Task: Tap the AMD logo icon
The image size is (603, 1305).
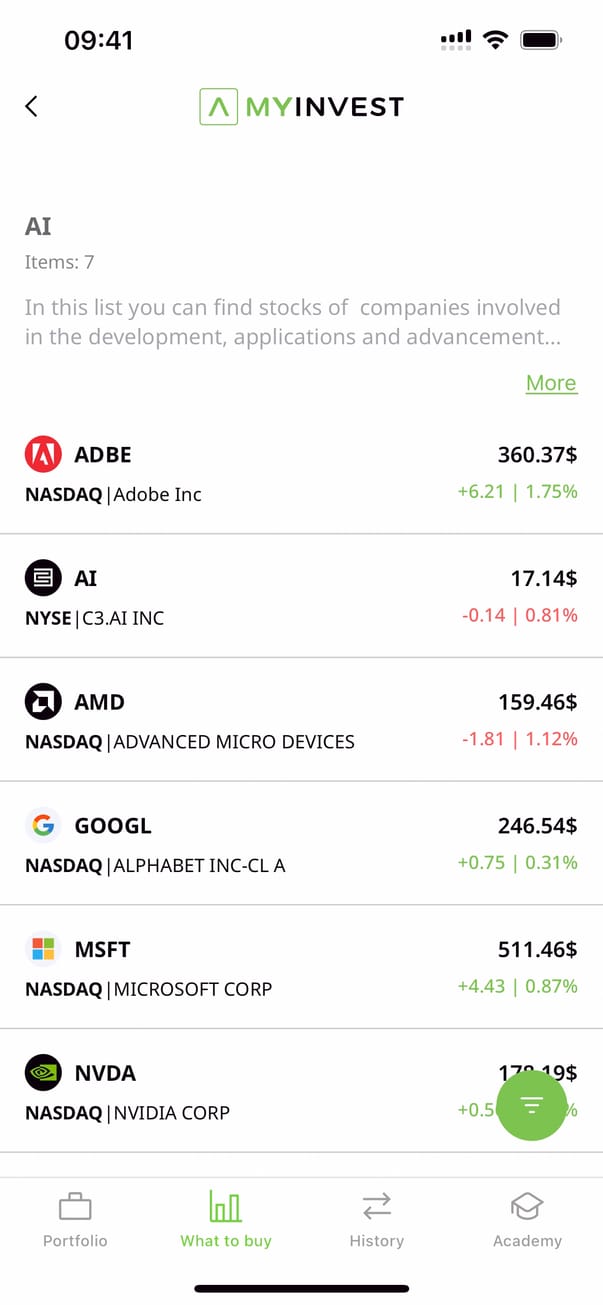Action: pyautogui.click(x=42, y=702)
